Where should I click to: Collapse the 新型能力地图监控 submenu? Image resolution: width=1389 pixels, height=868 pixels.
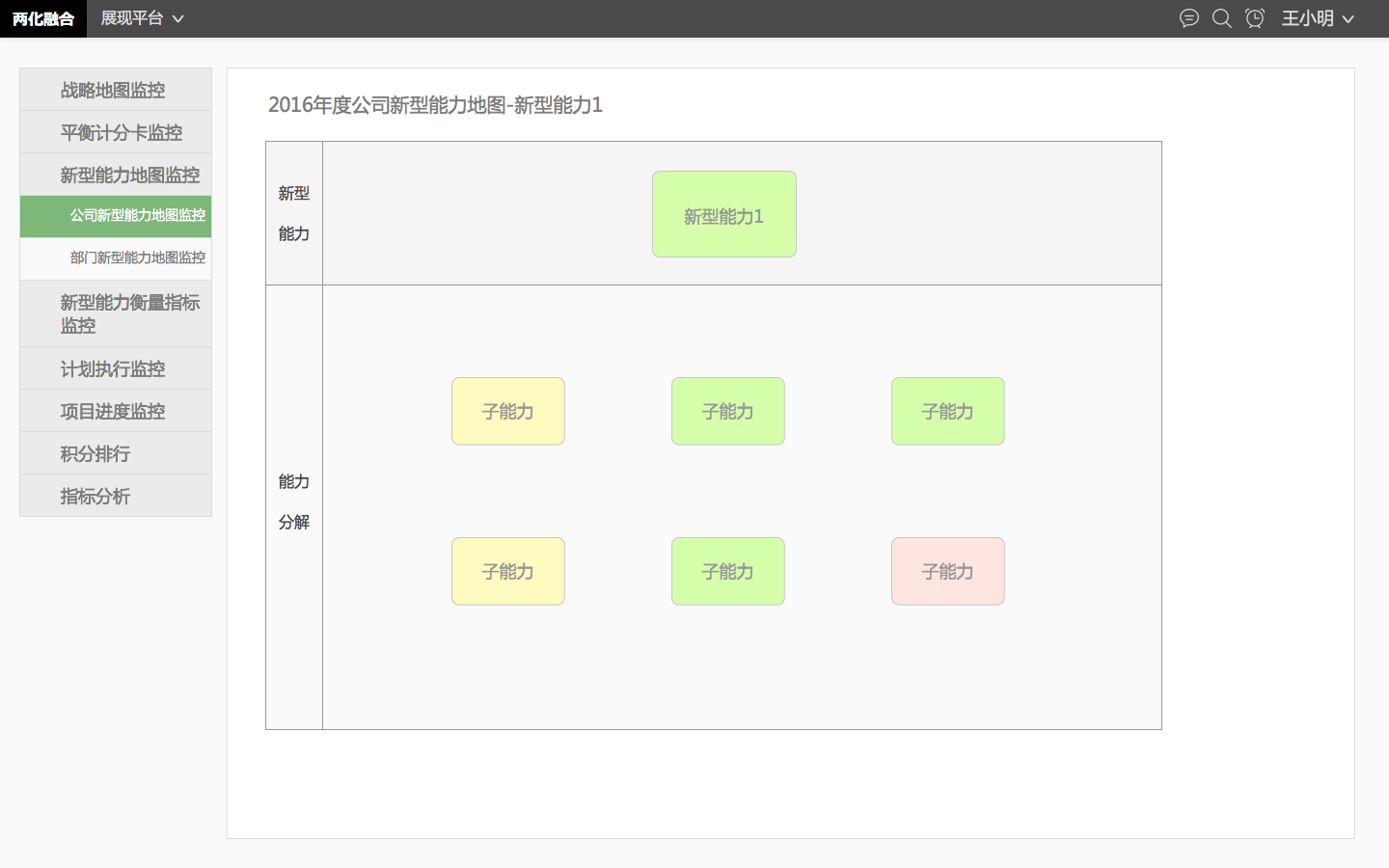[128, 174]
